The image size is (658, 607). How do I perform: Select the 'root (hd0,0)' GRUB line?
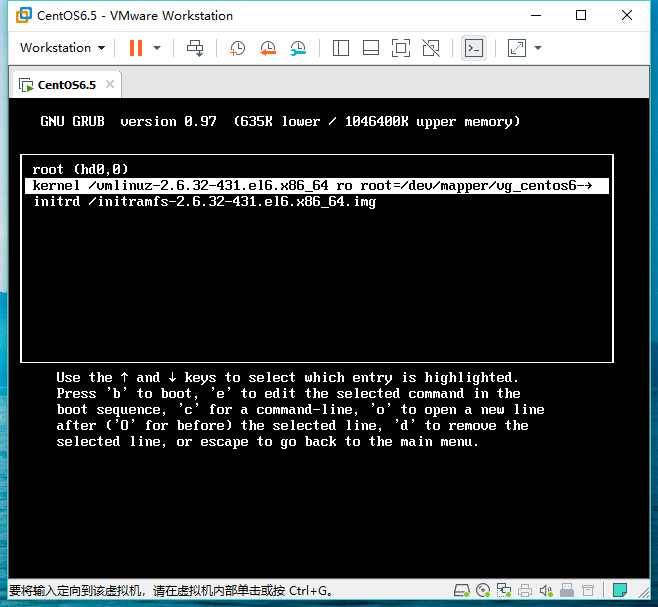80,169
